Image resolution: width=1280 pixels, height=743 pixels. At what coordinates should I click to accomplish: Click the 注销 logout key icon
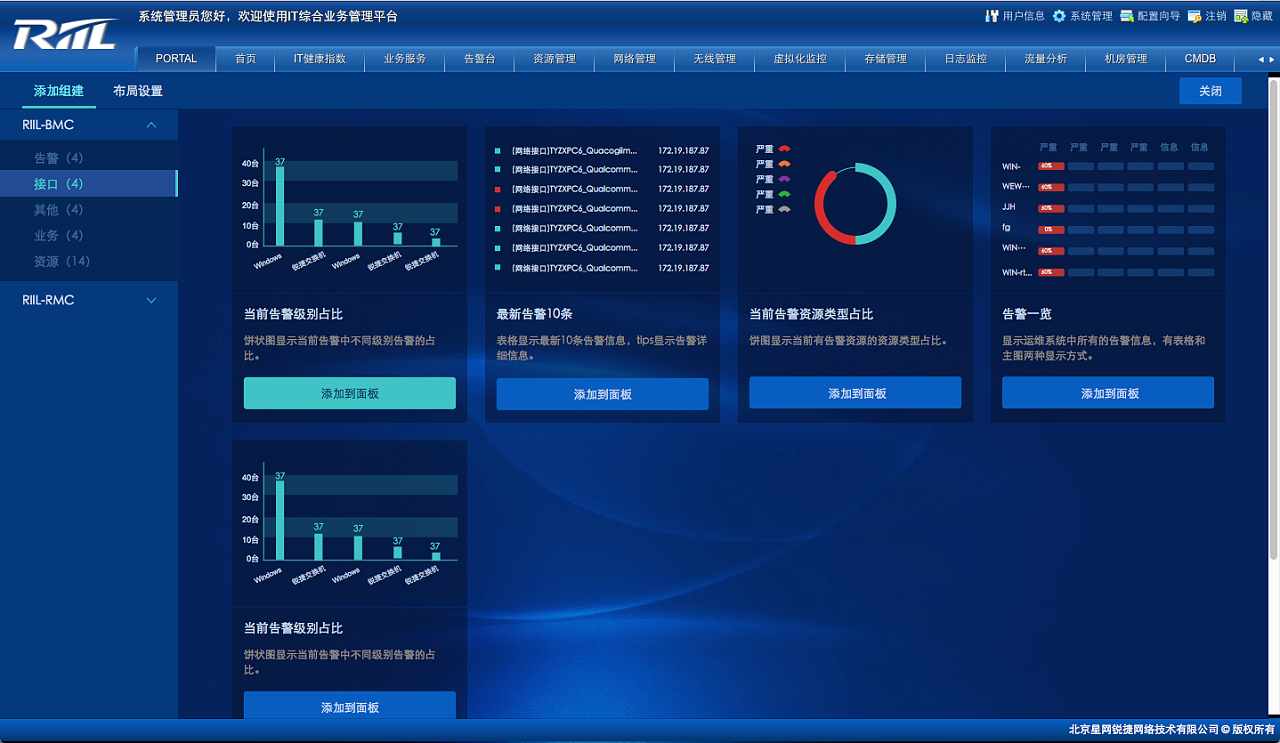point(1194,16)
